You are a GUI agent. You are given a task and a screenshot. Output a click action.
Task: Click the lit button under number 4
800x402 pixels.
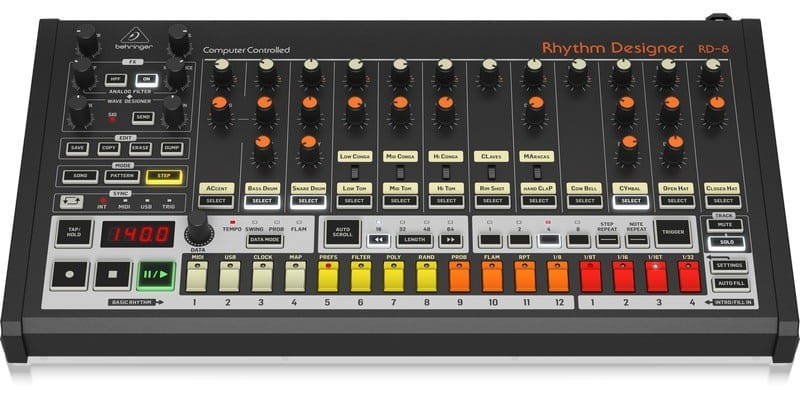[549, 240]
